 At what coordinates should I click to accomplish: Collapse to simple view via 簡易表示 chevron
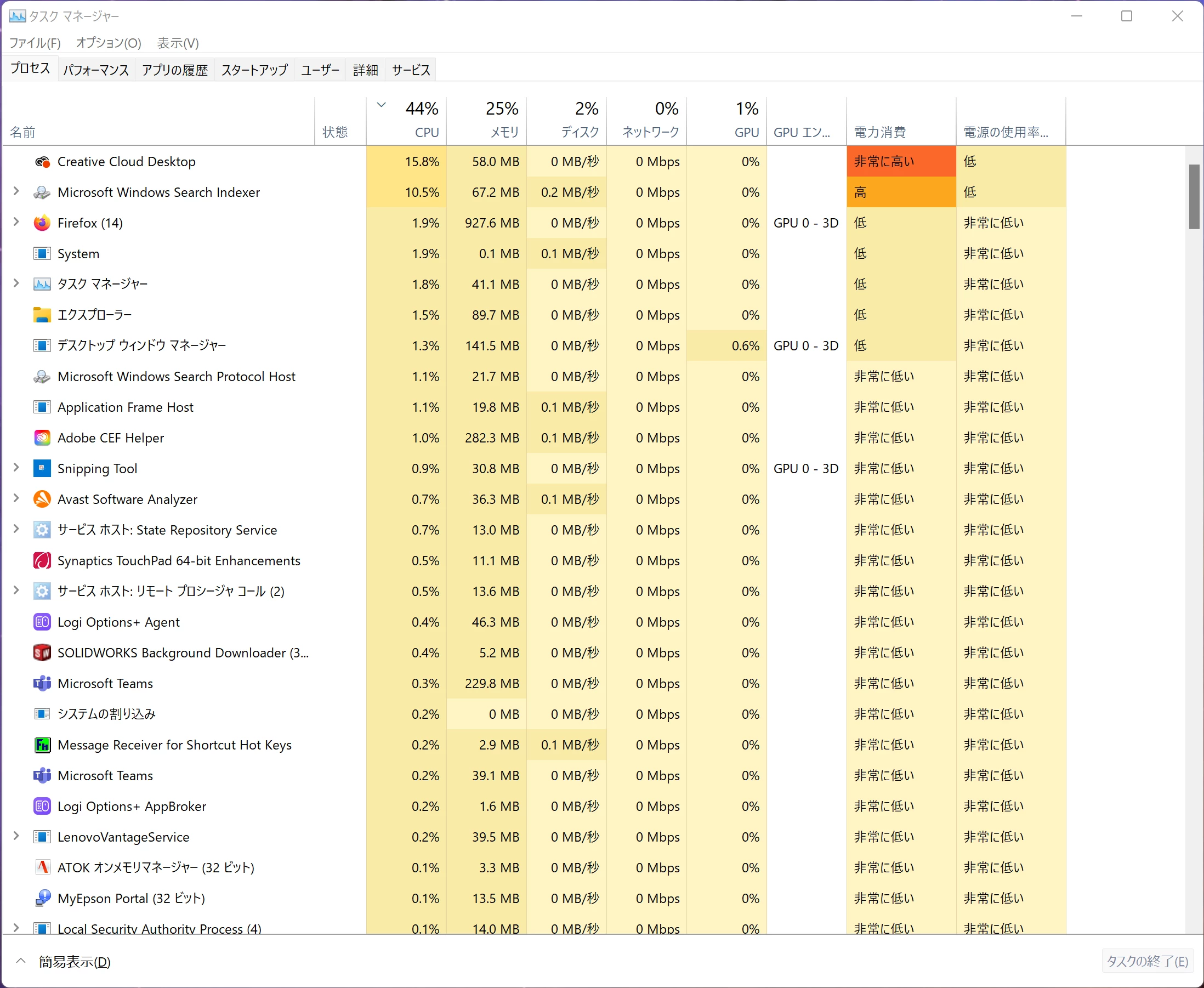(x=21, y=961)
